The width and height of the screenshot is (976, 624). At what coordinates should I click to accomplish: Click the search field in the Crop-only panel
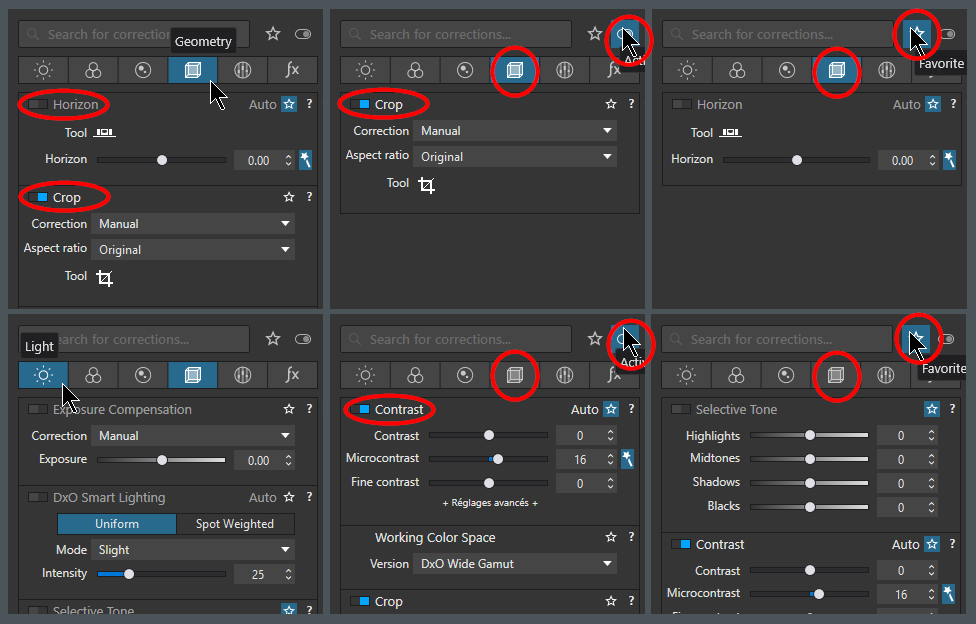point(456,34)
